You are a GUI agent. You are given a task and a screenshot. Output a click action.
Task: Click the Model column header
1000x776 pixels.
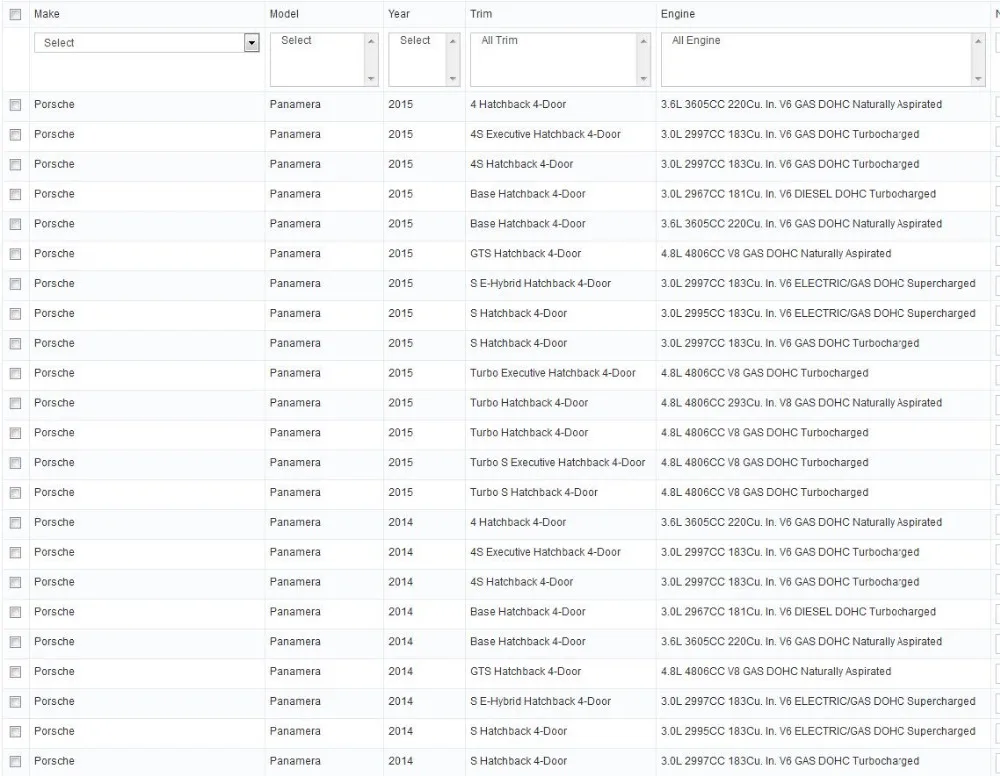pyautogui.click(x=284, y=14)
